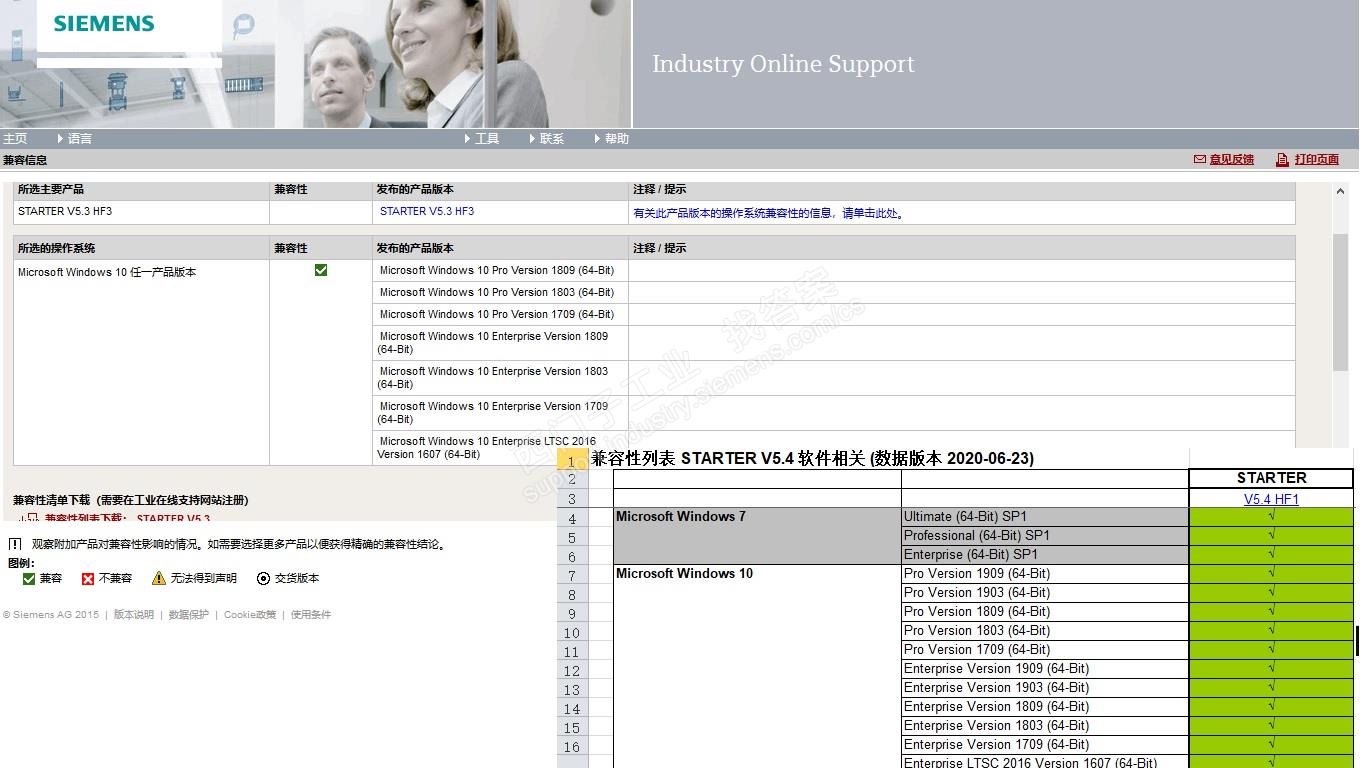Click the Windows 10 Enterprise Version 1809 web table row
The height and width of the screenshot is (768, 1366).
pyautogui.click(x=833, y=343)
